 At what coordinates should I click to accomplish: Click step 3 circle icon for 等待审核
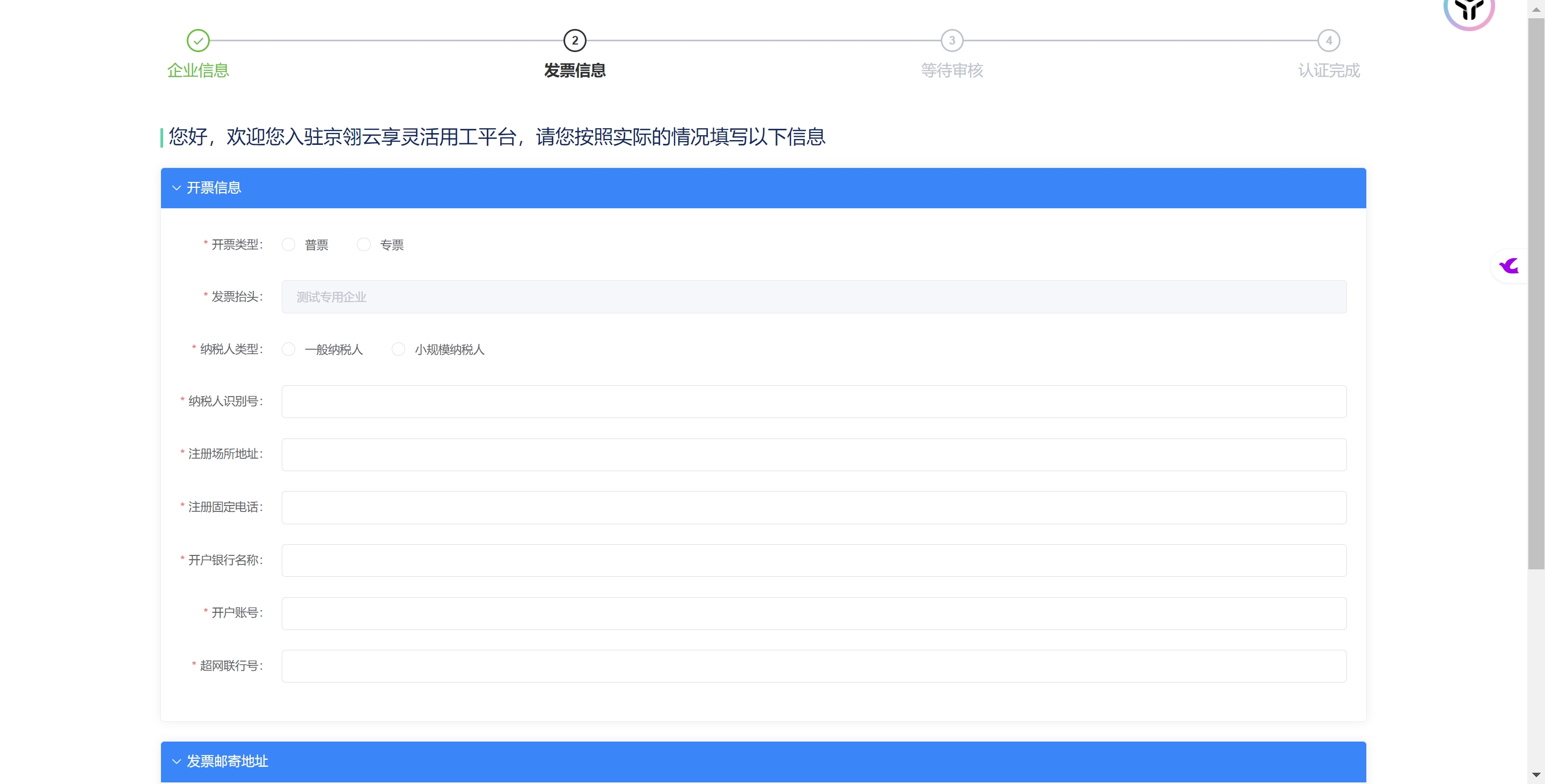(x=952, y=41)
